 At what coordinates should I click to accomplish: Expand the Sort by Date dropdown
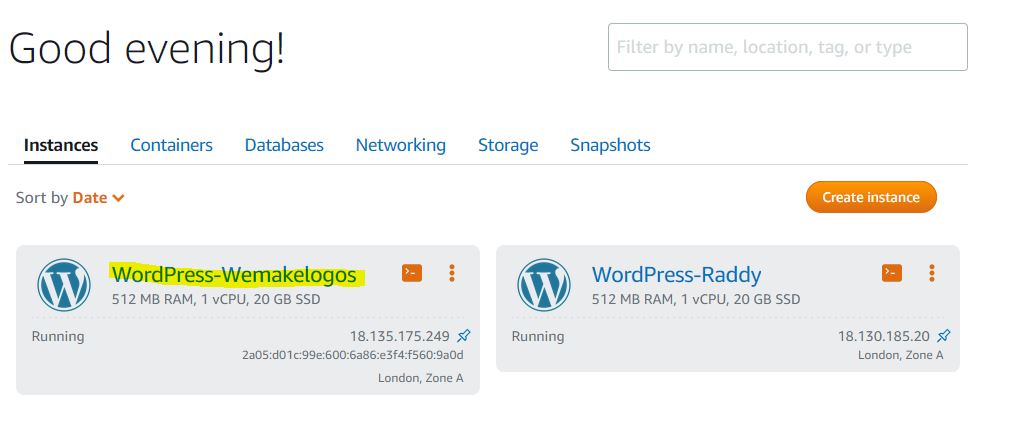pos(98,198)
